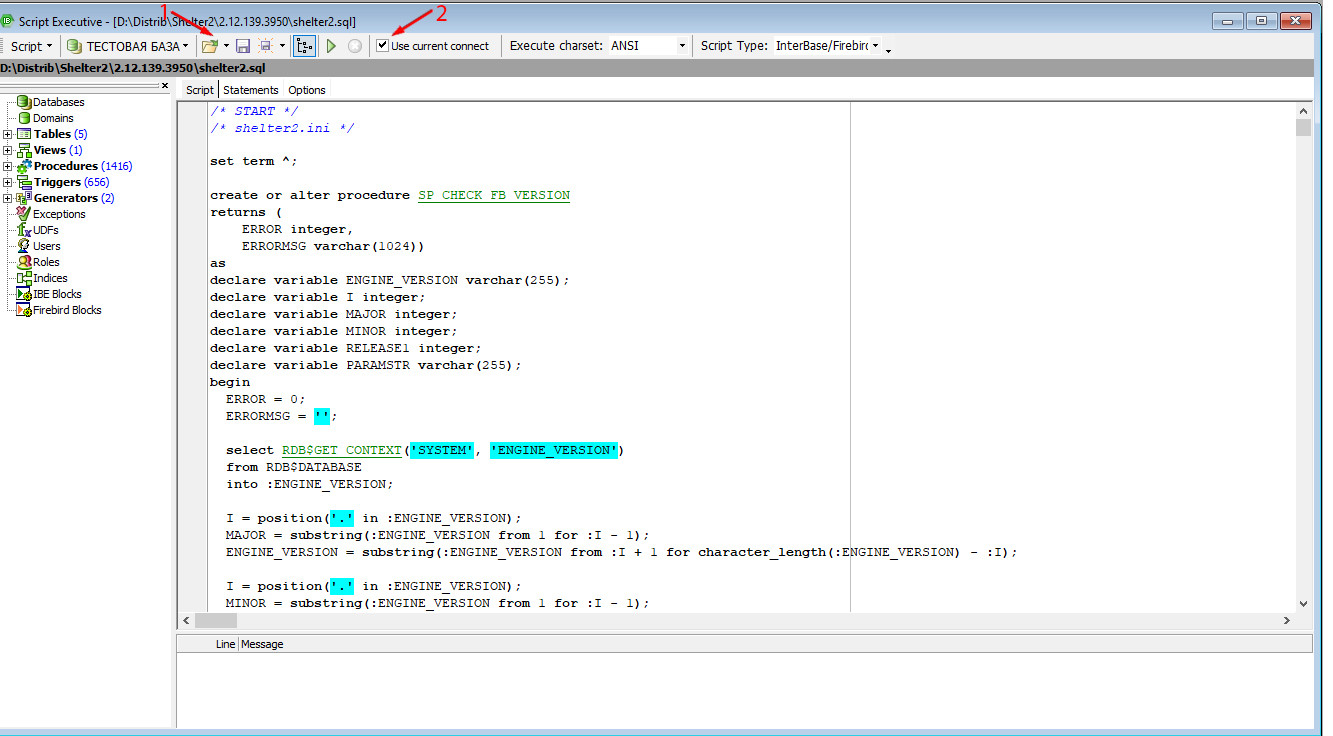The width and height of the screenshot is (1333, 736).
Task: Click the Message column header in messages
Action: click(262, 644)
